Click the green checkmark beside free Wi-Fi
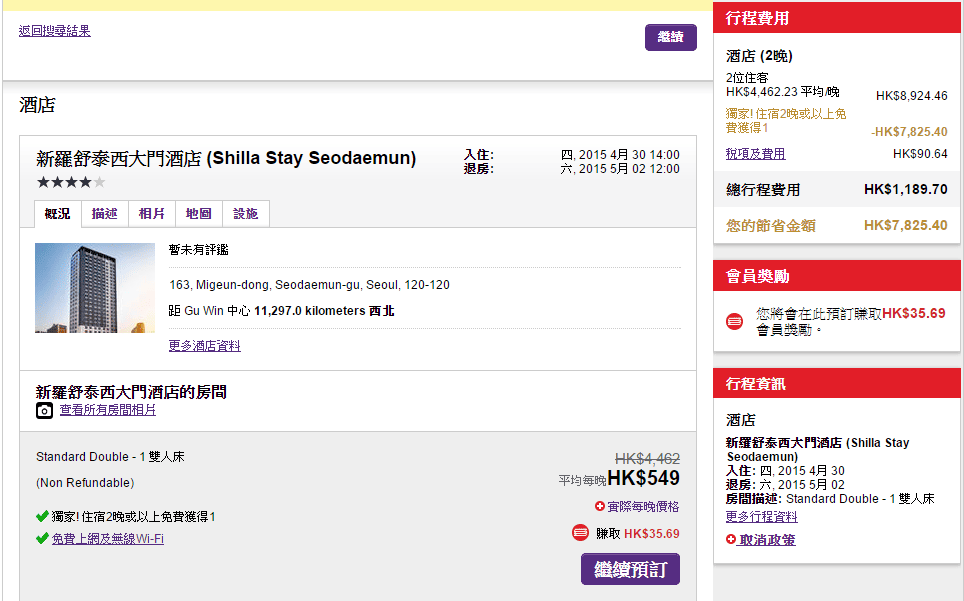The width and height of the screenshot is (964, 601). coord(42,538)
